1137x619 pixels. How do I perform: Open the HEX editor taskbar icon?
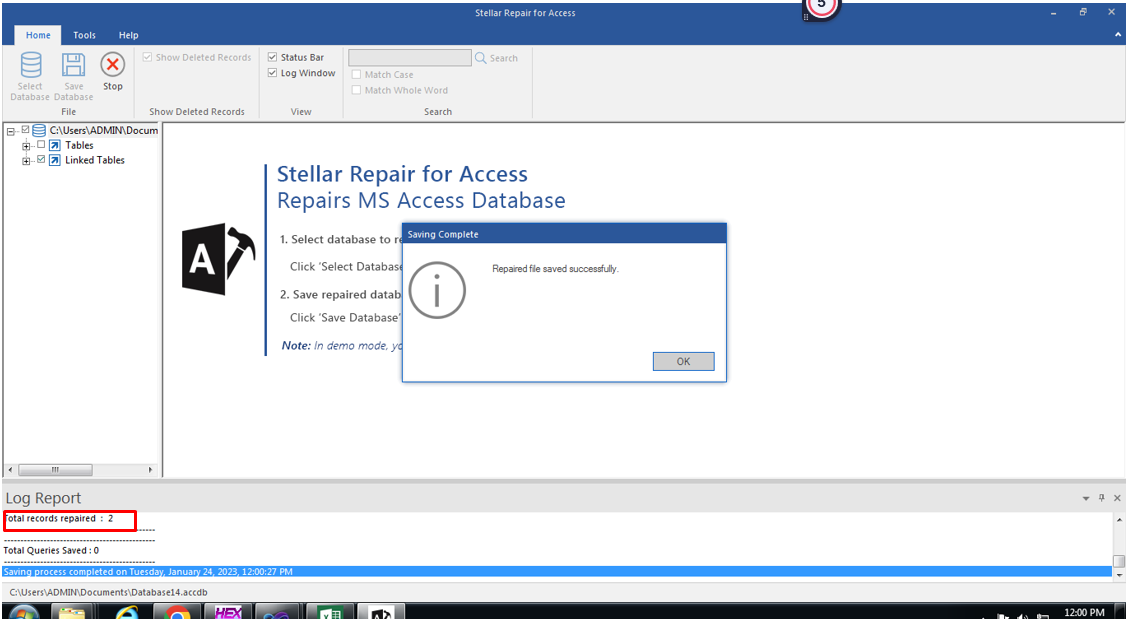pos(228,612)
